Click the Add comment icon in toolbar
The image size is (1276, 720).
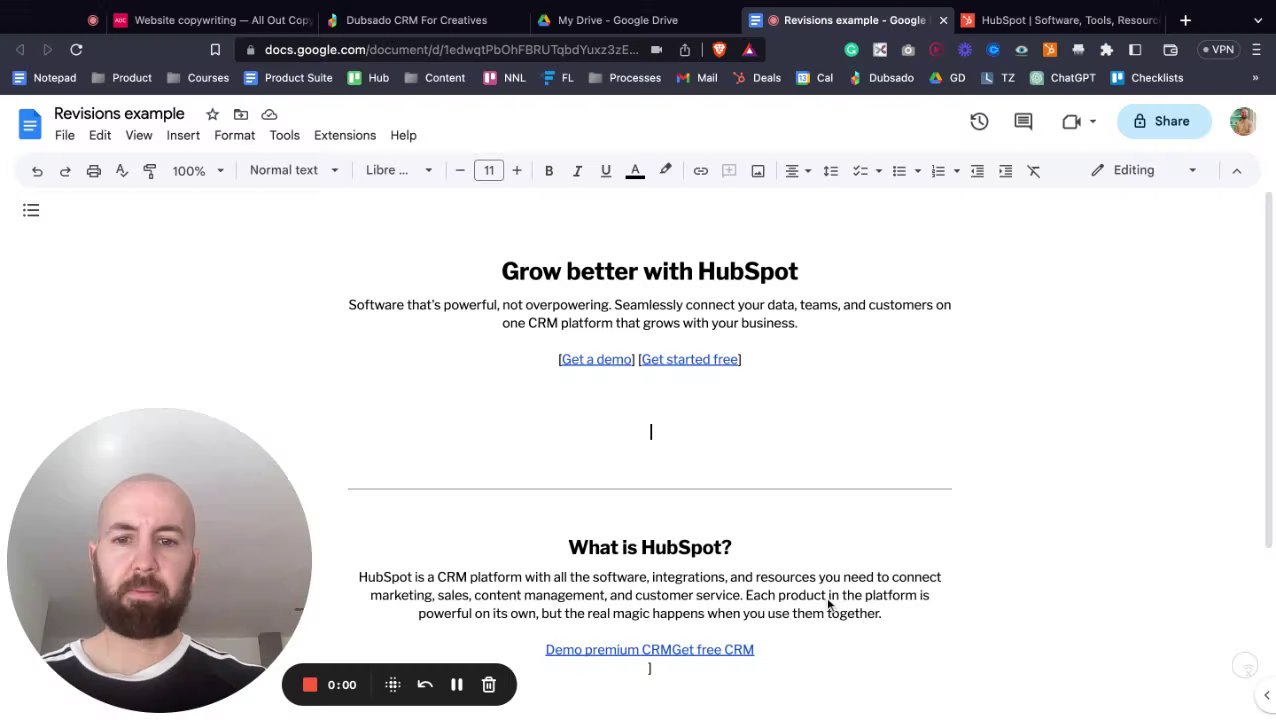(x=729, y=171)
